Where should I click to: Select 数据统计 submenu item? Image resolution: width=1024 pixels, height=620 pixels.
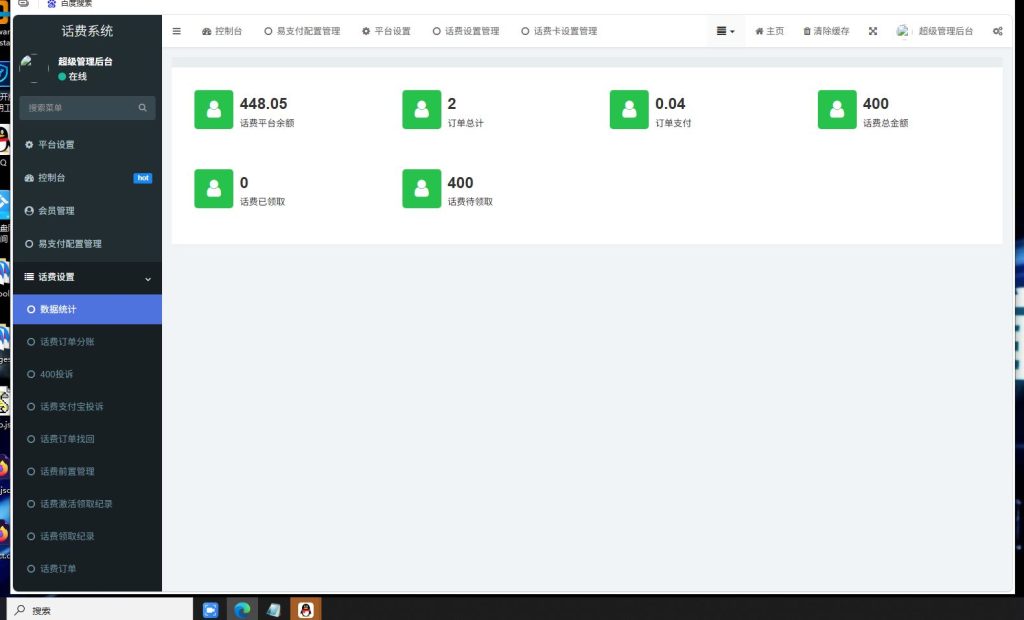[x=88, y=309]
